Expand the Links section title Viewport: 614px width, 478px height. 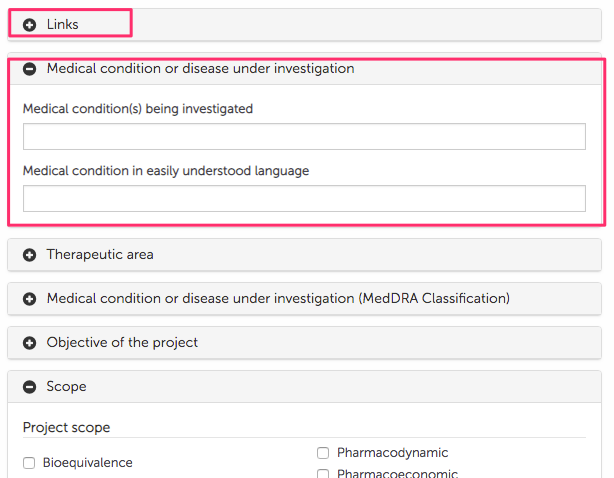[x=62, y=24]
